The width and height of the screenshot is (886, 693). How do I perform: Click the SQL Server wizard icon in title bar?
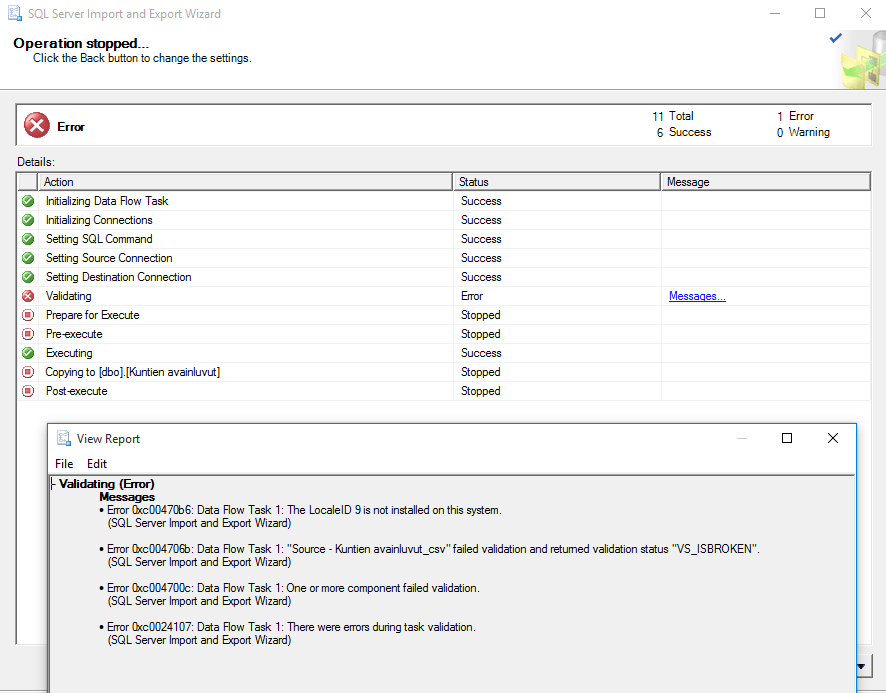(x=14, y=14)
